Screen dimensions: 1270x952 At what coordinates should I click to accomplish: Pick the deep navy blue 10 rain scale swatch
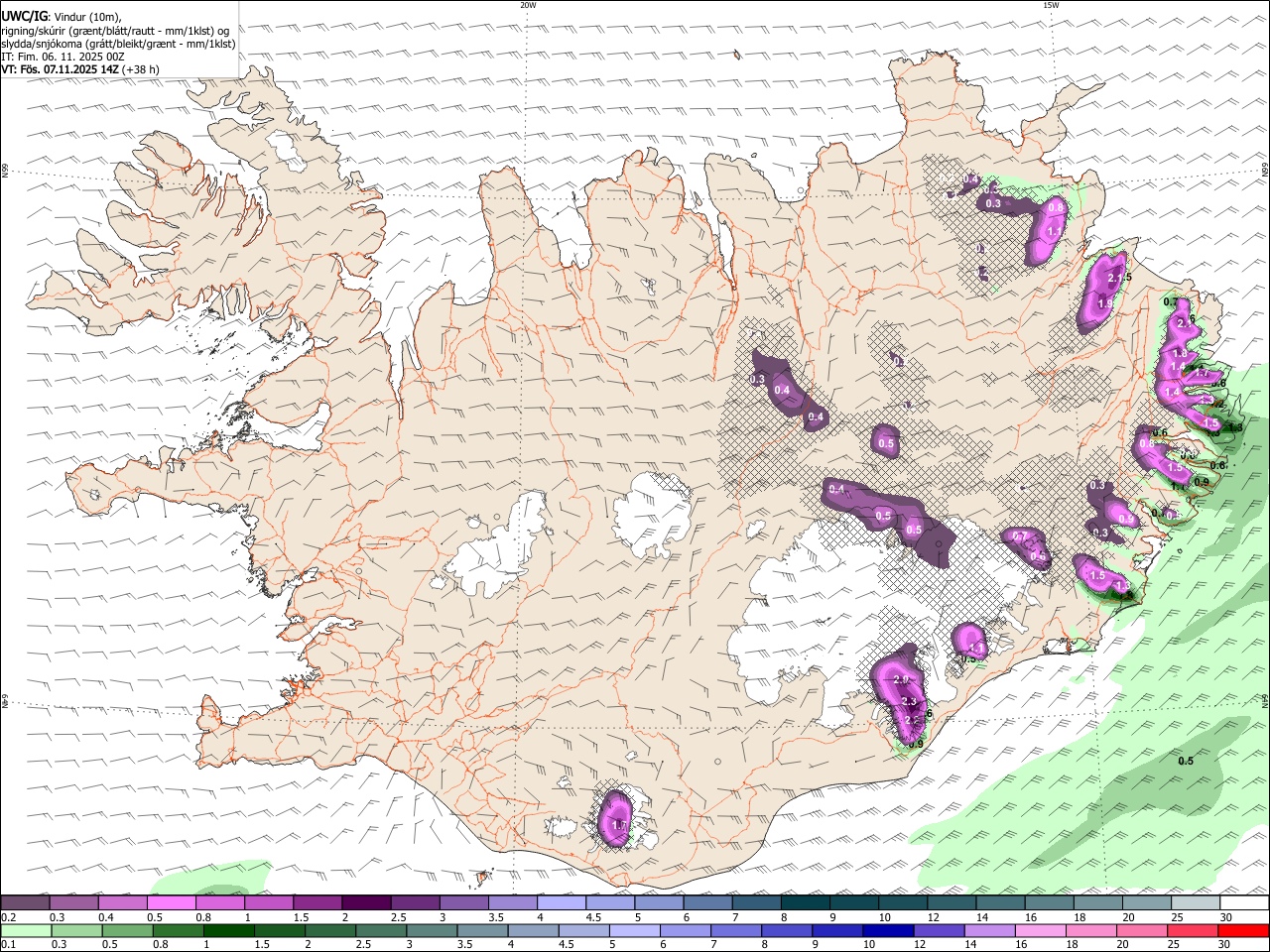click(x=887, y=930)
